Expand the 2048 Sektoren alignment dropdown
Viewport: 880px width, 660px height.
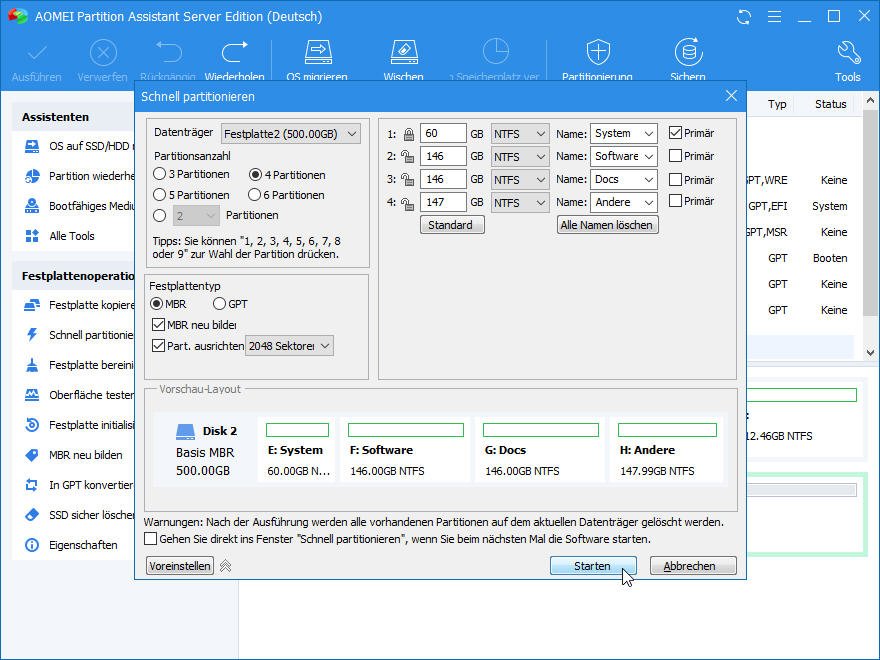coord(289,346)
